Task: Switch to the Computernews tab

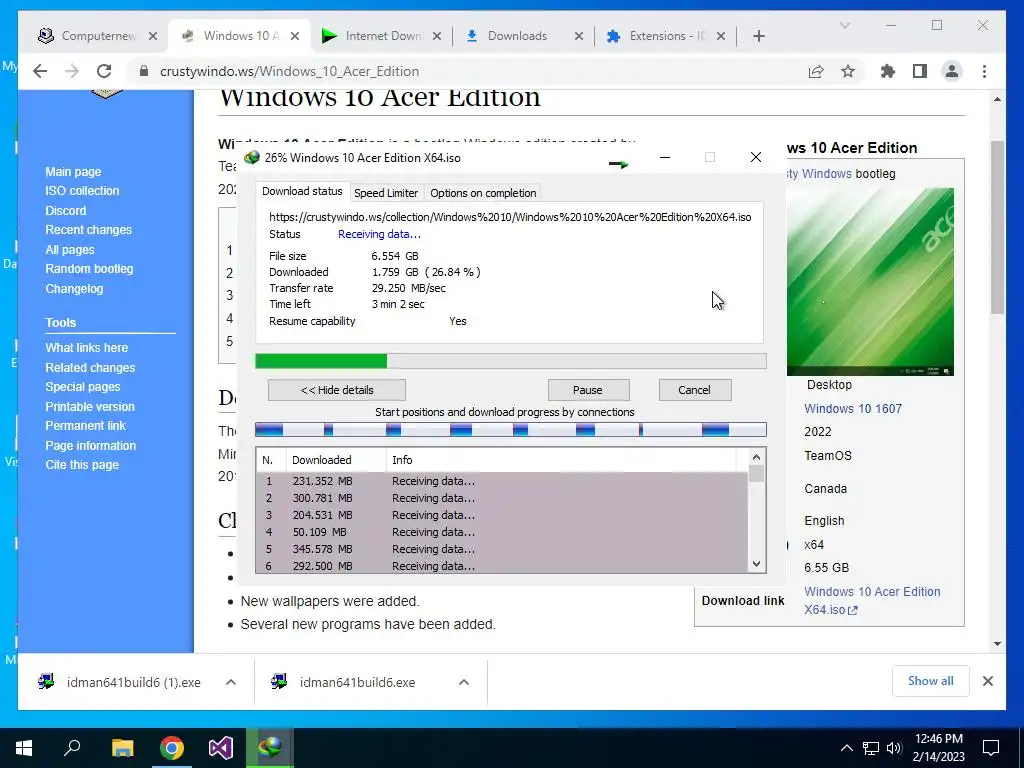Action: point(97,36)
